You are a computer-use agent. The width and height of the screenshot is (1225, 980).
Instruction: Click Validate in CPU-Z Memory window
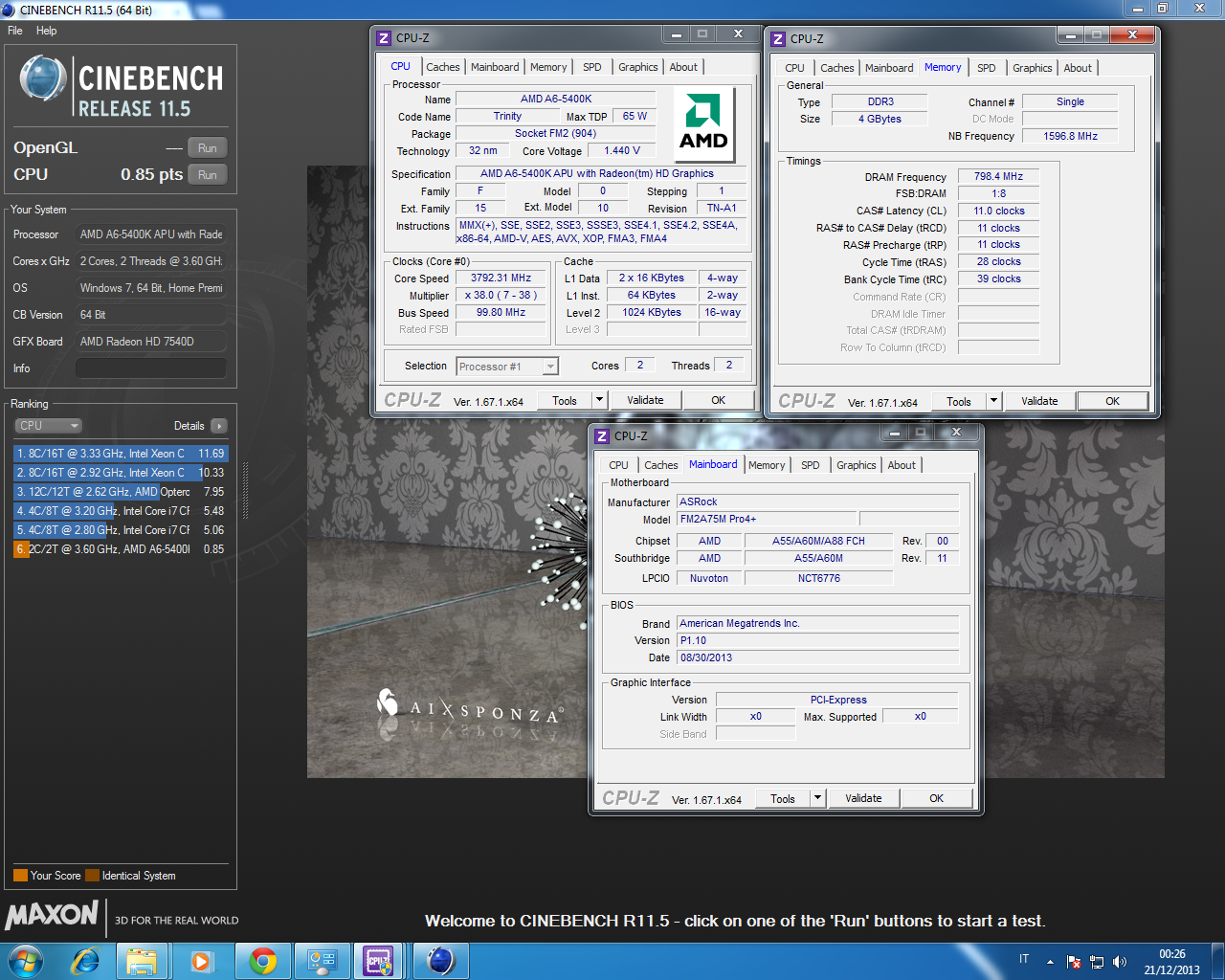point(1039,402)
